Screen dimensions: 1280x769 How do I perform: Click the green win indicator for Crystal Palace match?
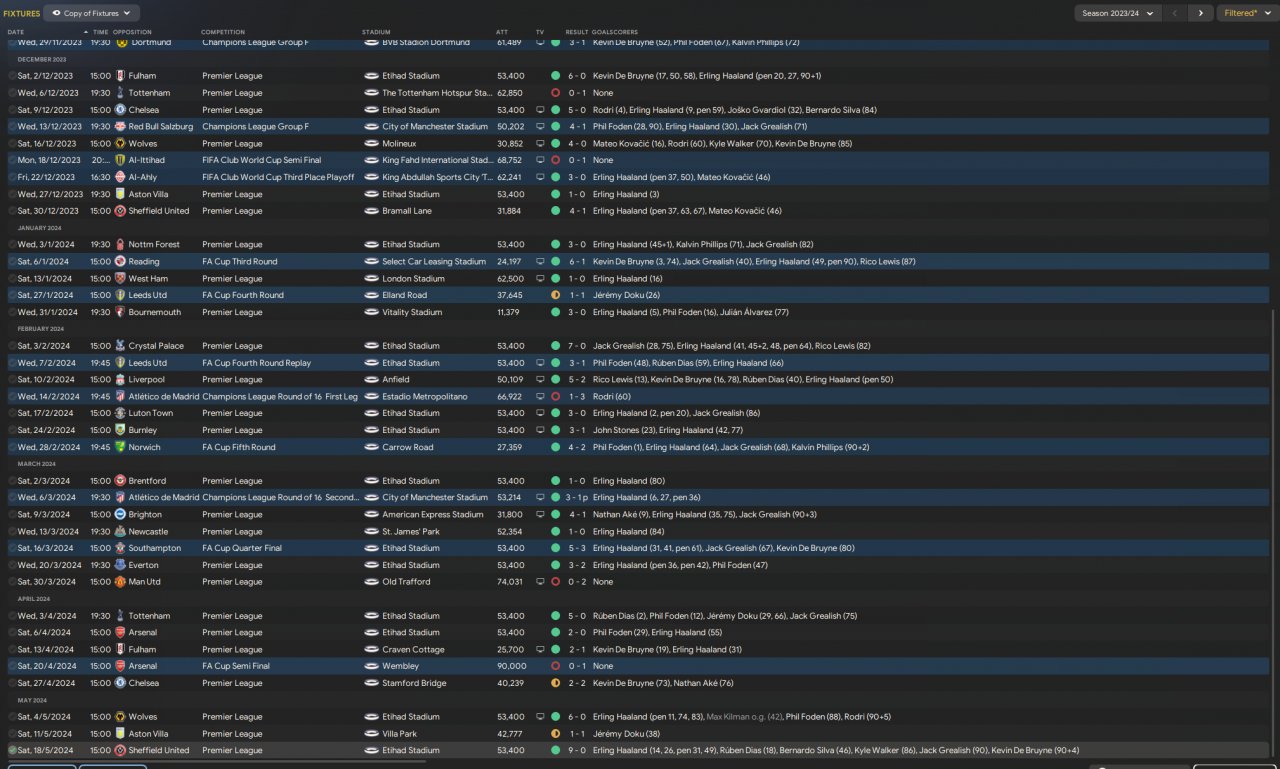555,346
